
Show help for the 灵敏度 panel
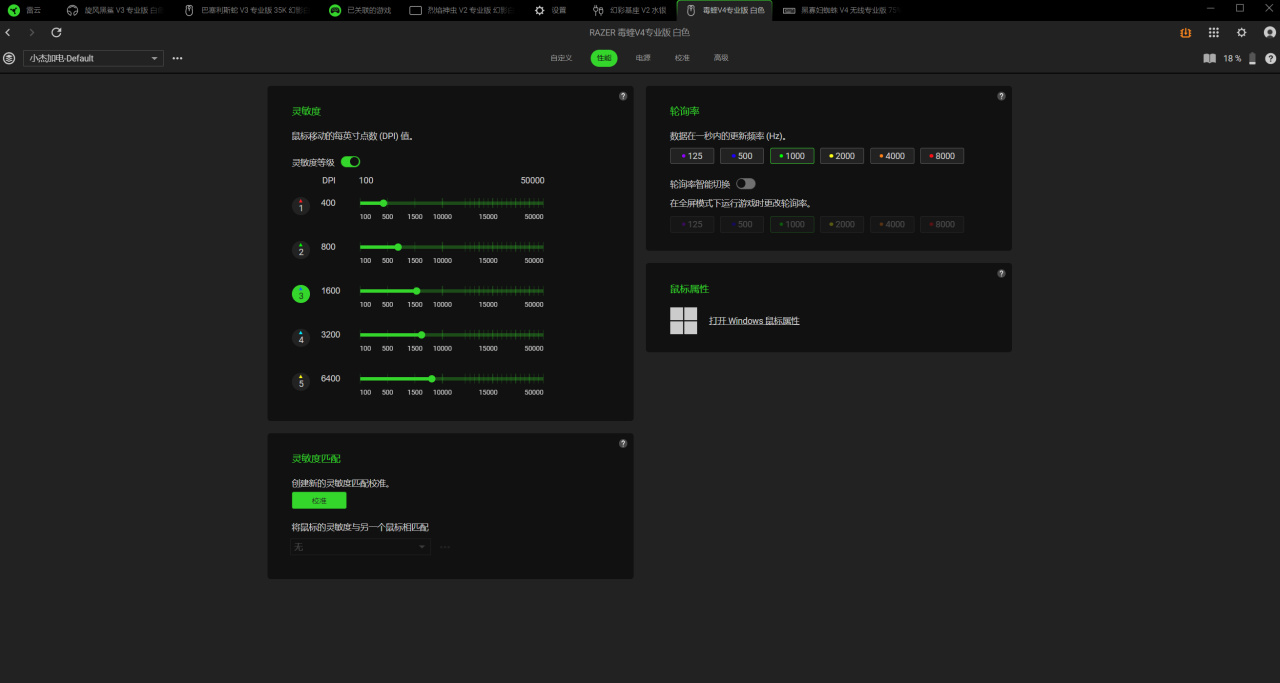[623, 96]
